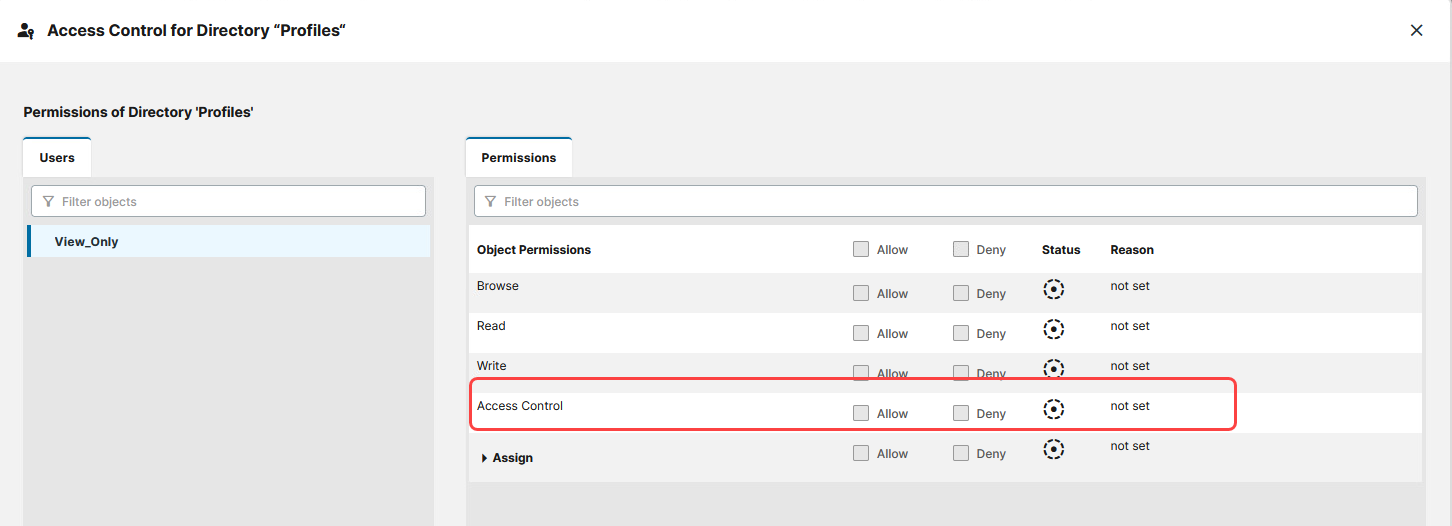Check the Deny box for Read

coord(961,333)
